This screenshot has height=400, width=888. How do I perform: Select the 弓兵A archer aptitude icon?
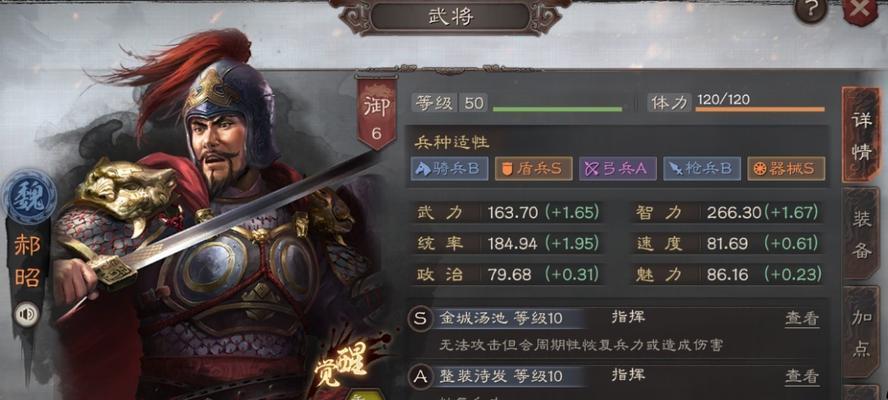pyautogui.click(x=617, y=169)
